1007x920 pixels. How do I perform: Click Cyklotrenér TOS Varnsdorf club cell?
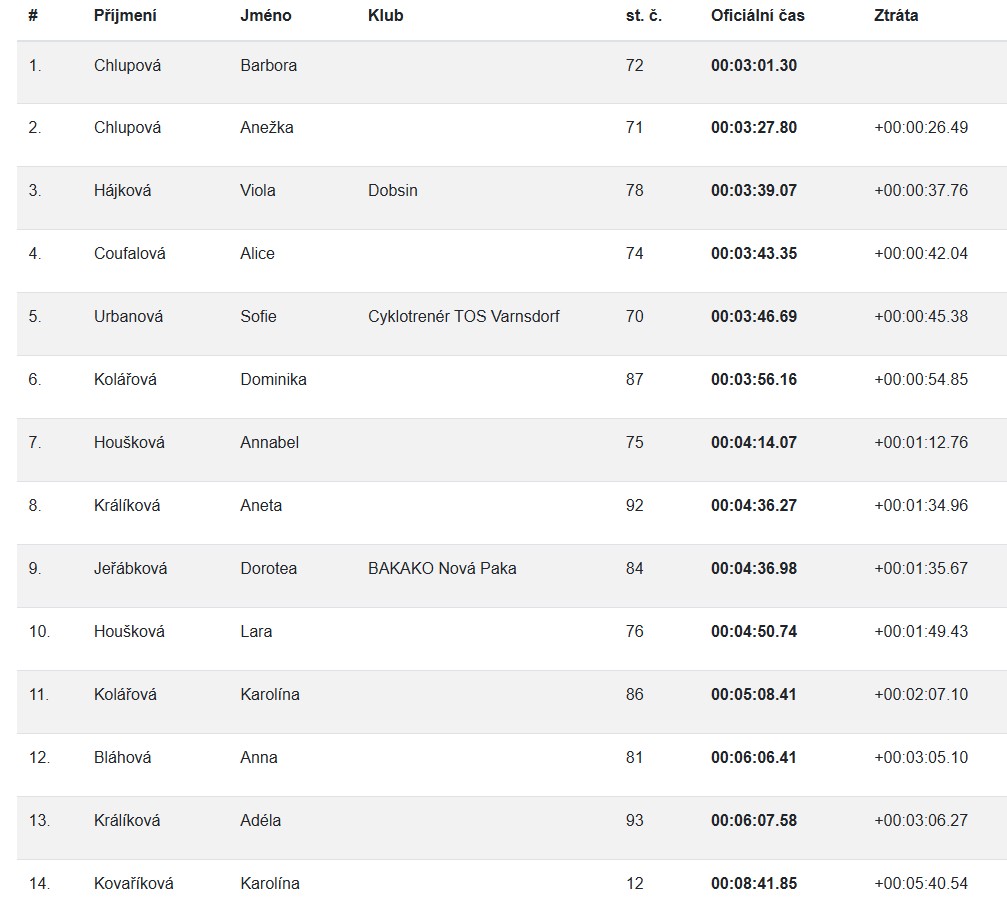pyautogui.click(x=464, y=317)
